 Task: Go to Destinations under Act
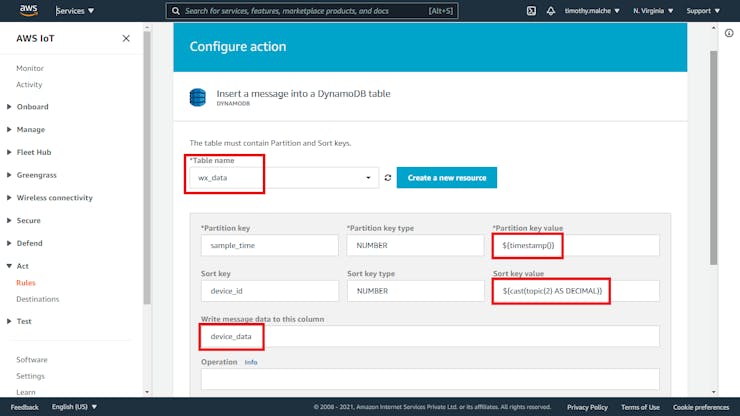tap(38, 299)
